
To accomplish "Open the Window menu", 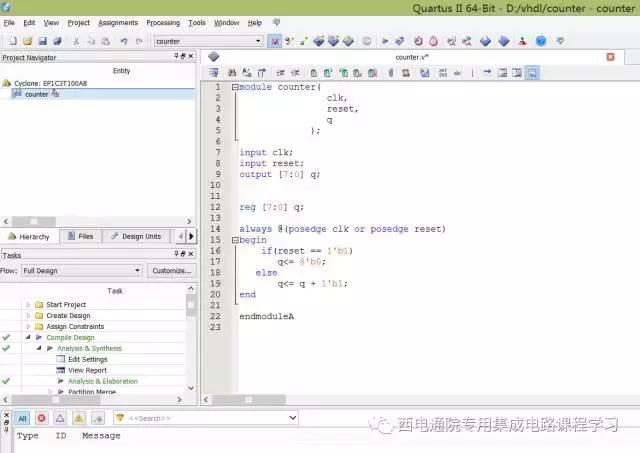I will click(227, 23).
